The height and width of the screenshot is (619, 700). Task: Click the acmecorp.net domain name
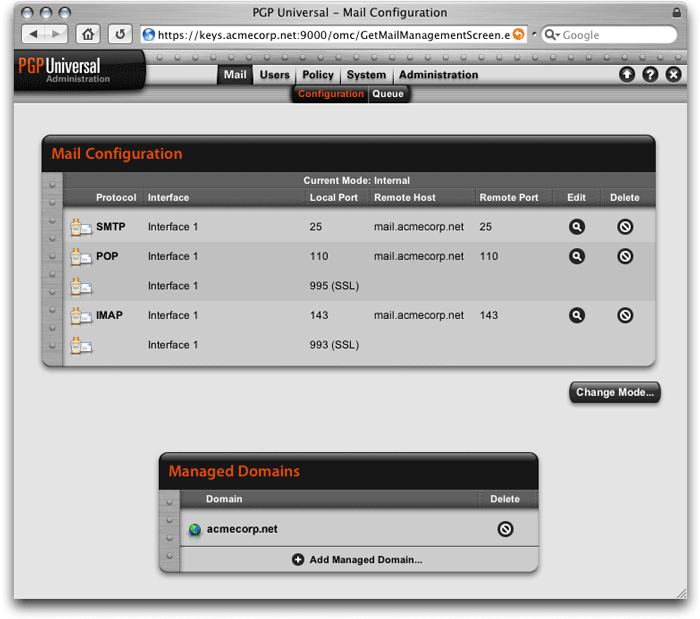pos(242,529)
